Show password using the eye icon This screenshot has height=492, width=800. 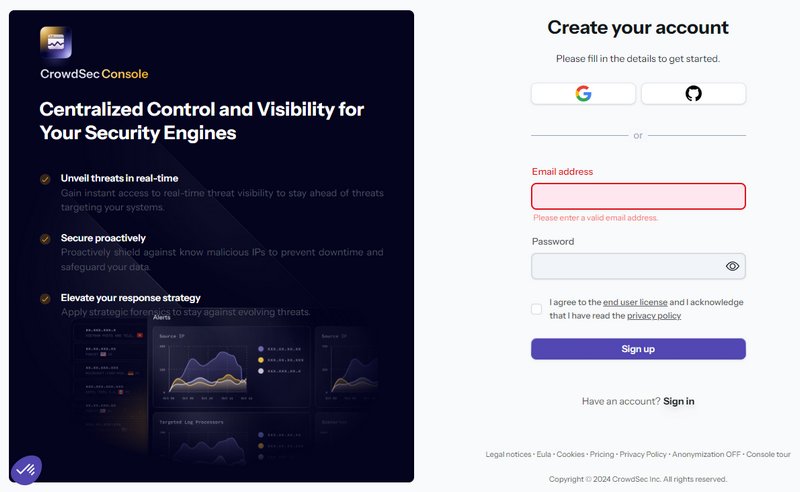(732, 266)
